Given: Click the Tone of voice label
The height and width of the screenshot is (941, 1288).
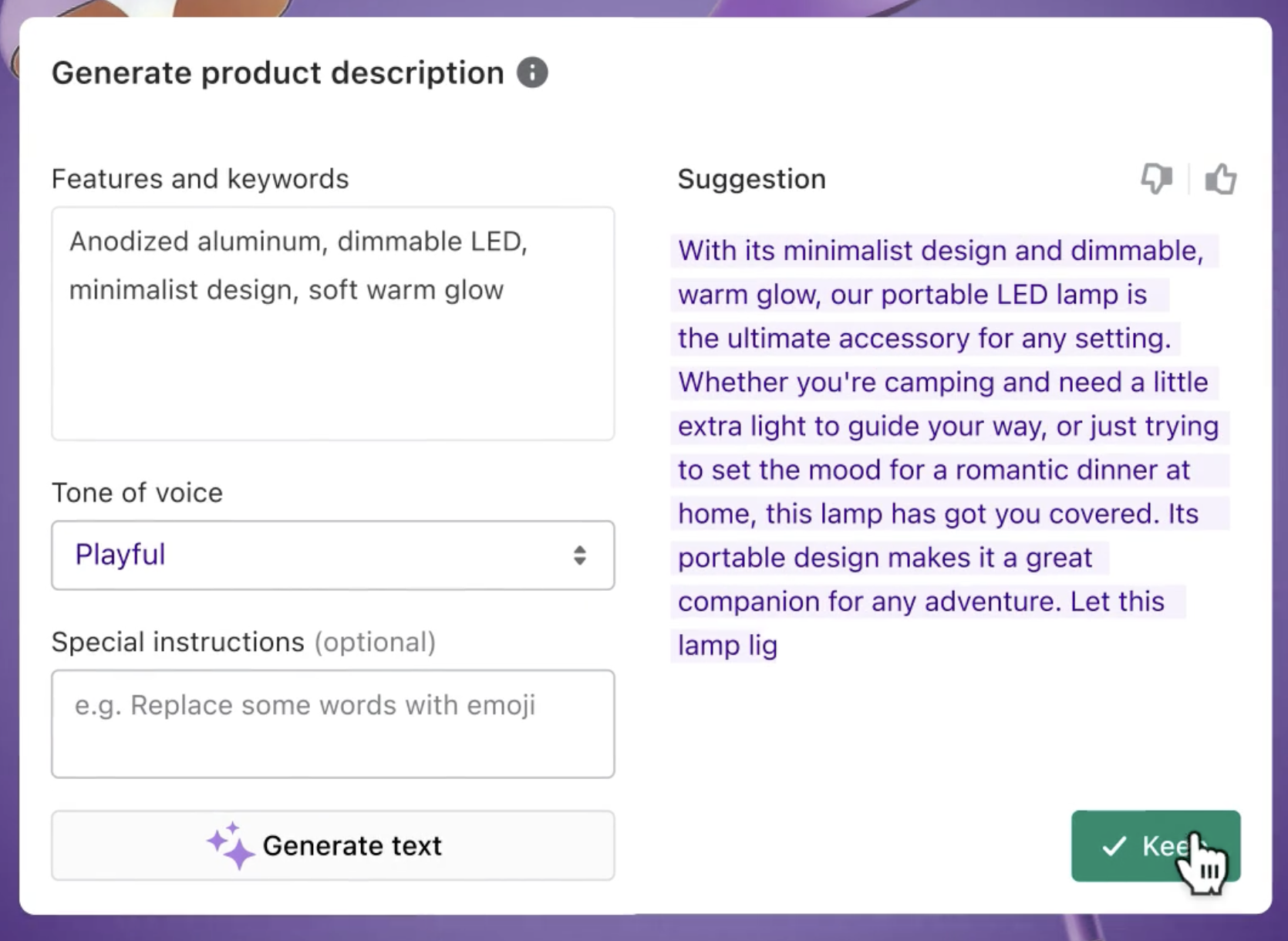Looking at the screenshot, I should (x=137, y=492).
